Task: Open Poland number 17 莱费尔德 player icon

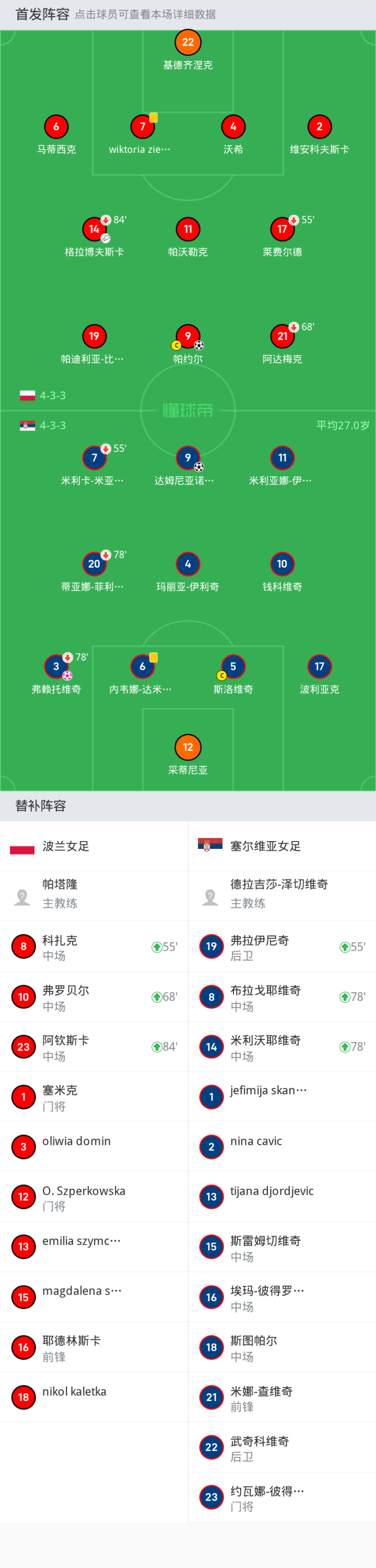Action: click(x=282, y=229)
